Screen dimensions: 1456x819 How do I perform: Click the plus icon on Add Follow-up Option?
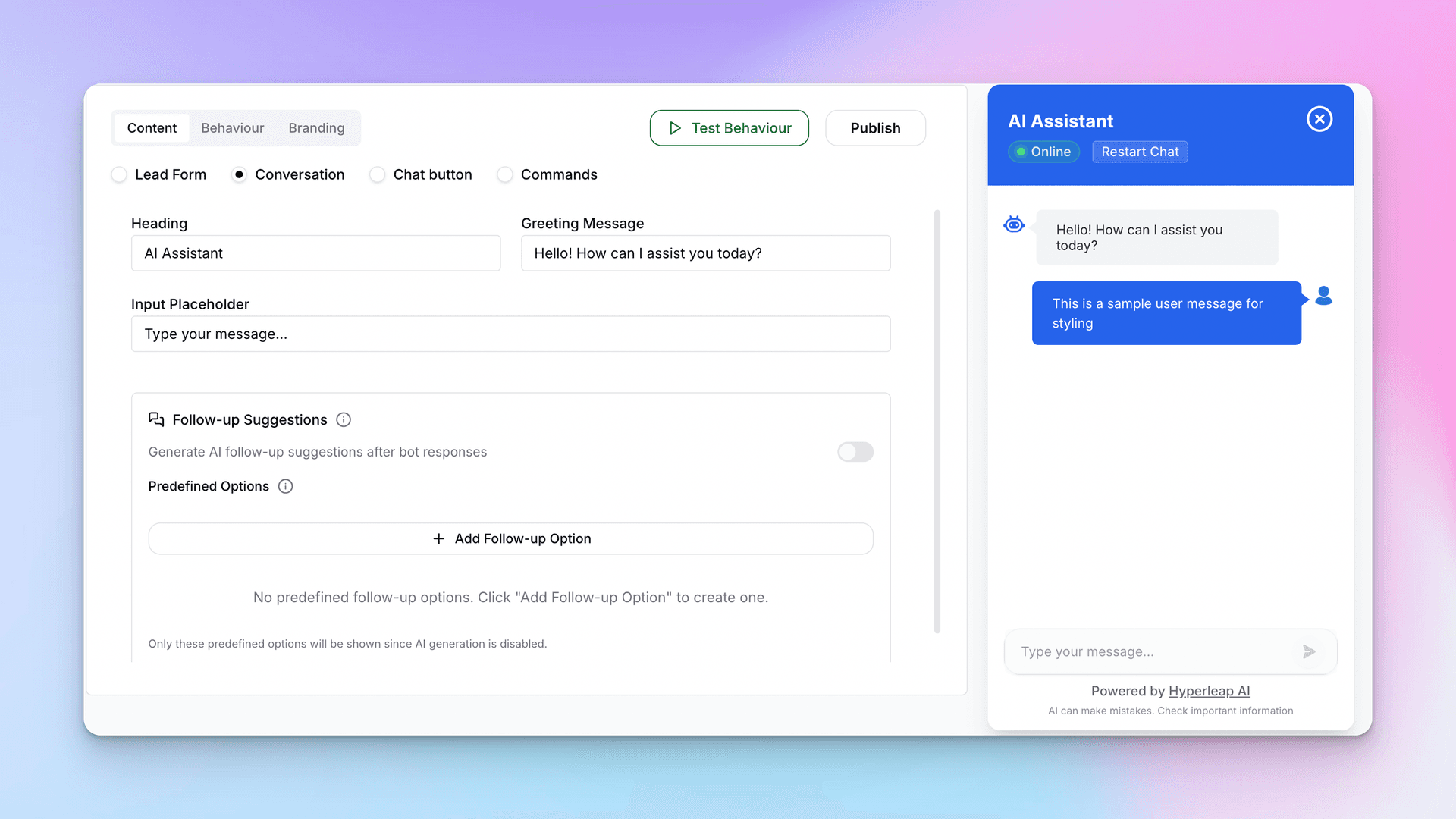coord(438,538)
